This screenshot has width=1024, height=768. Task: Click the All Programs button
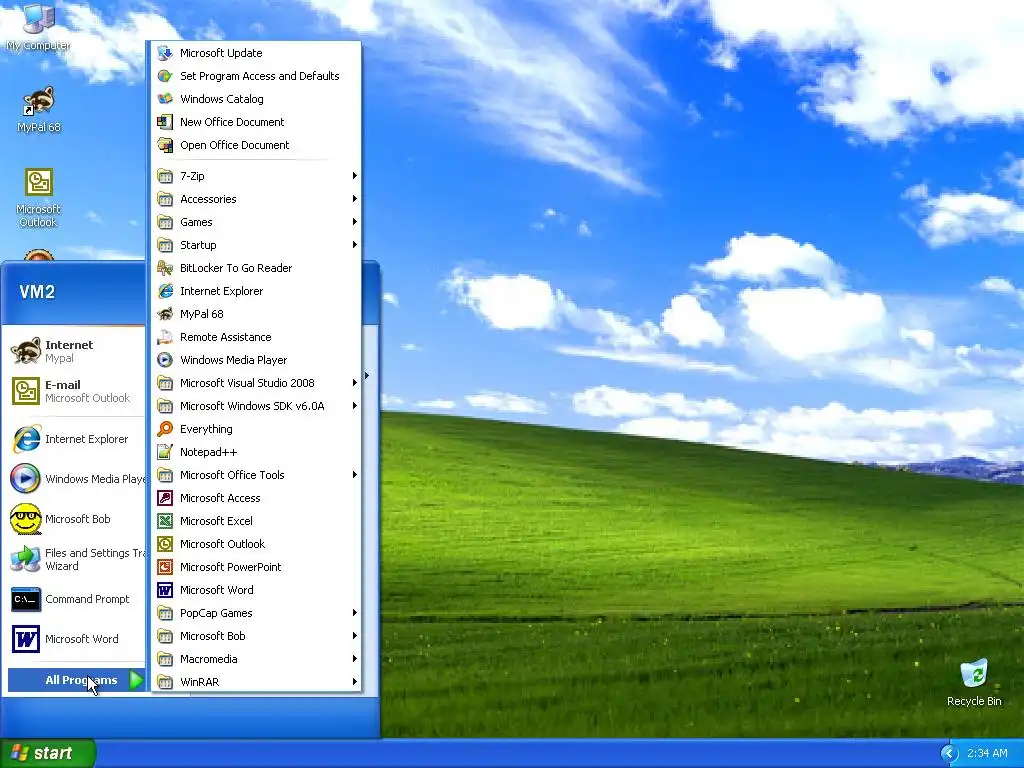[x=76, y=680]
